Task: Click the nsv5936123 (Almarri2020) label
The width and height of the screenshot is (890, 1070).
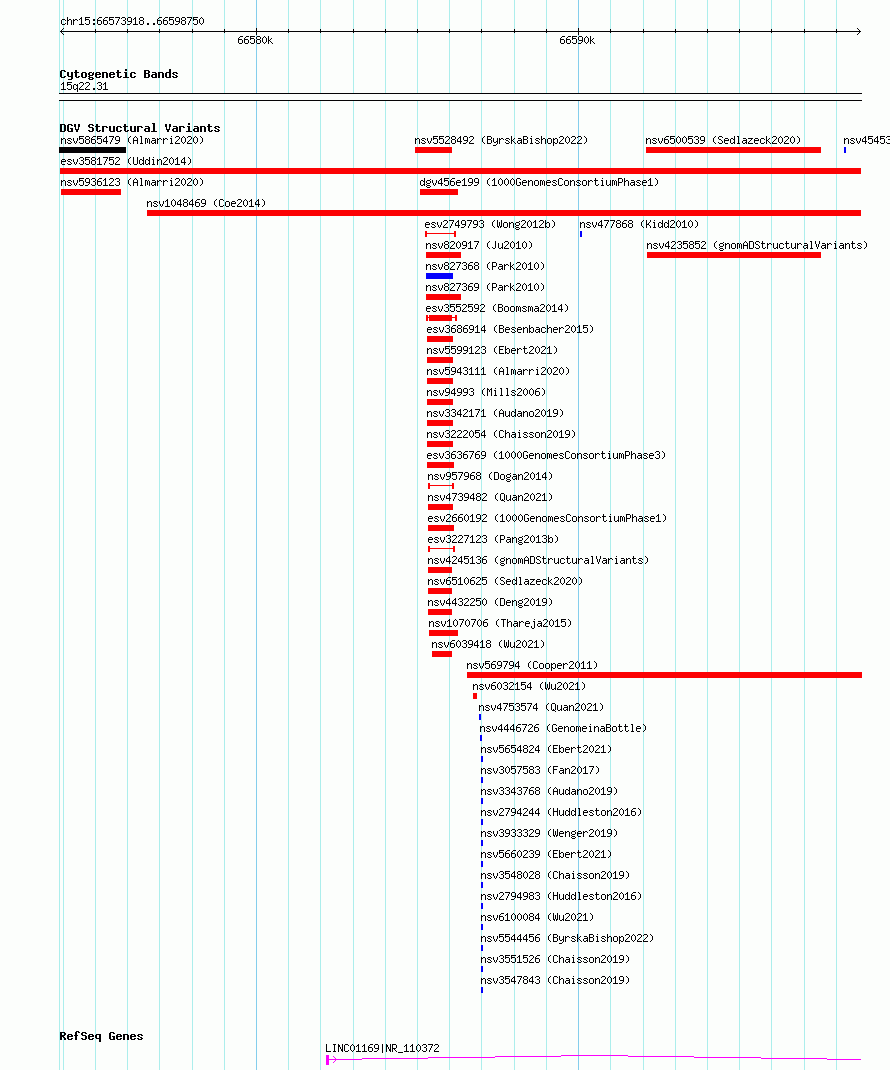Action: 132,182
